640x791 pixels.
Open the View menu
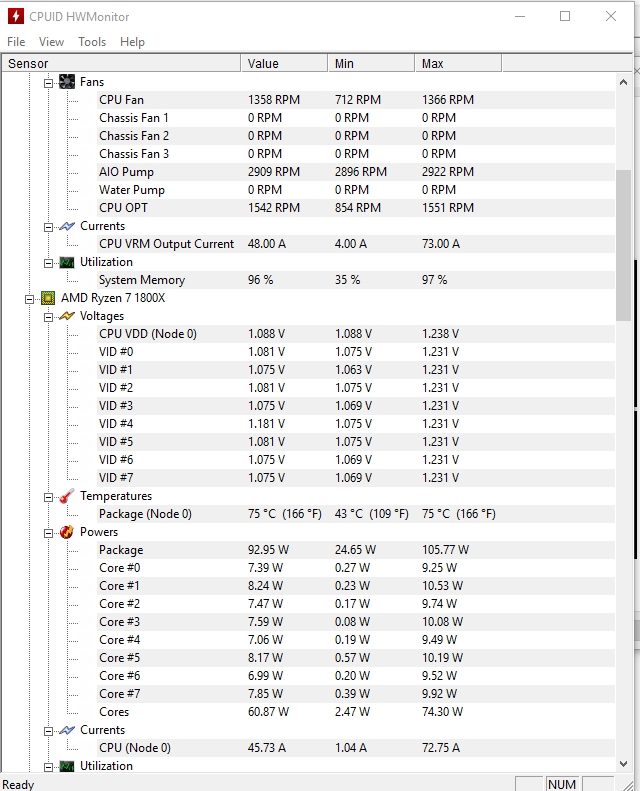pyautogui.click(x=51, y=42)
